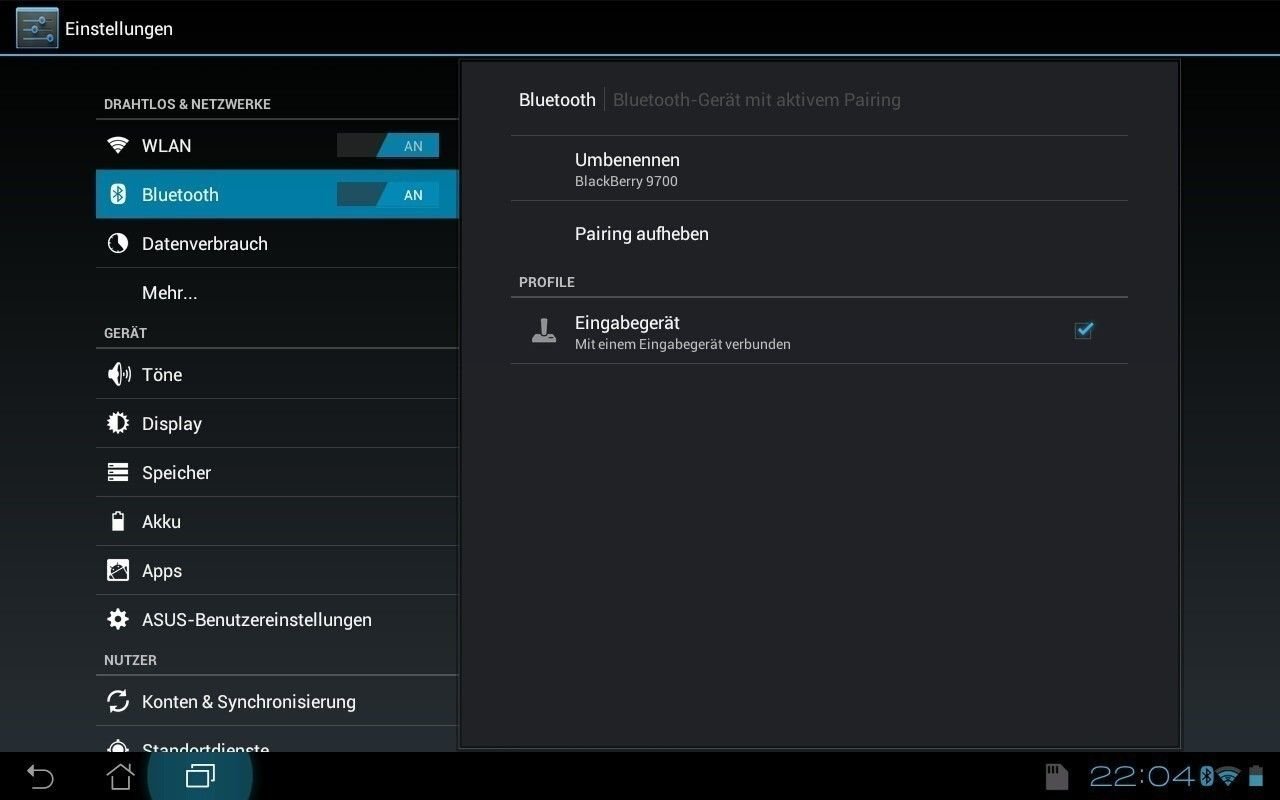Tap the wifi signal status icon
1280x800 pixels.
1228,776
